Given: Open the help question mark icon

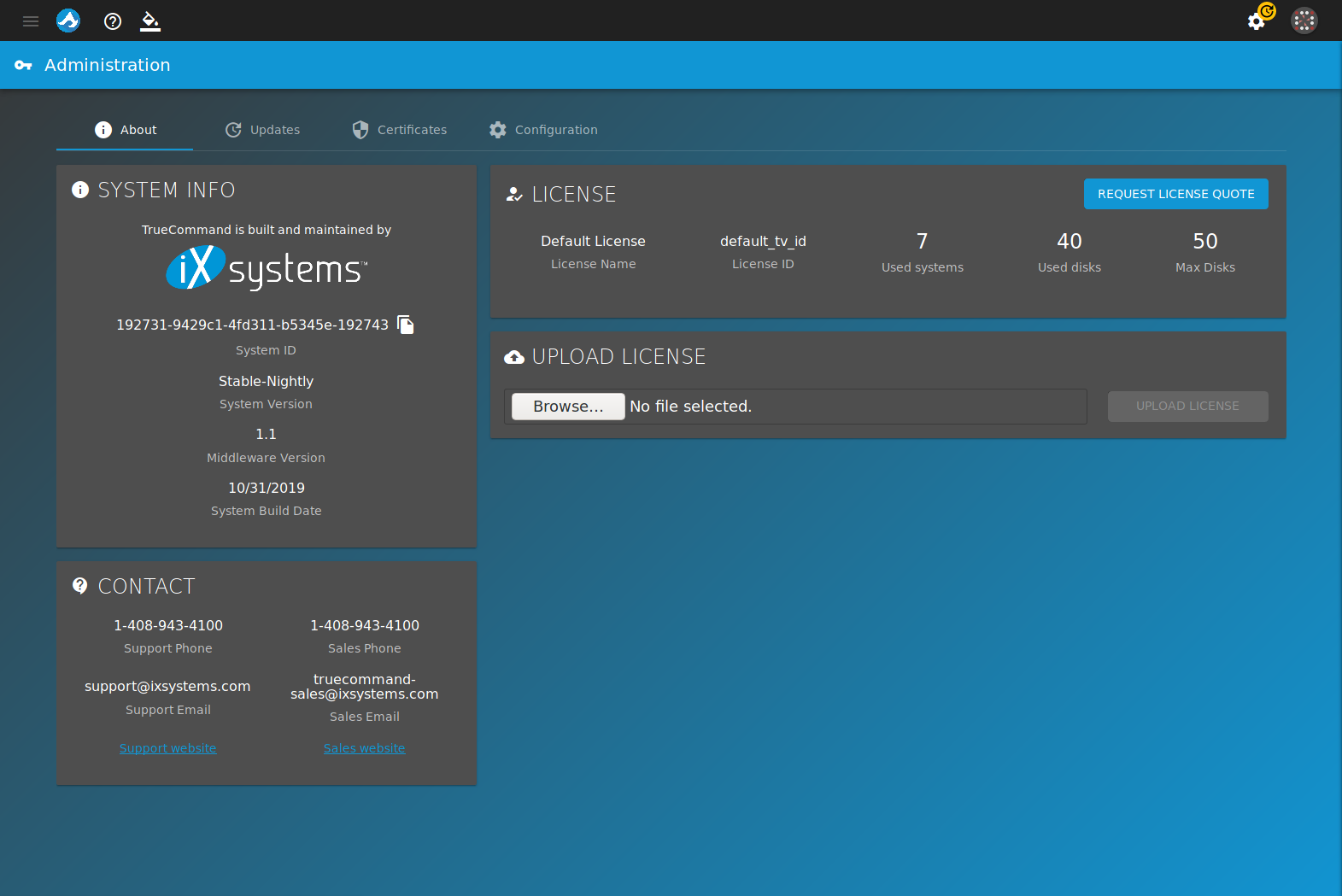Looking at the screenshot, I should pyautogui.click(x=113, y=21).
